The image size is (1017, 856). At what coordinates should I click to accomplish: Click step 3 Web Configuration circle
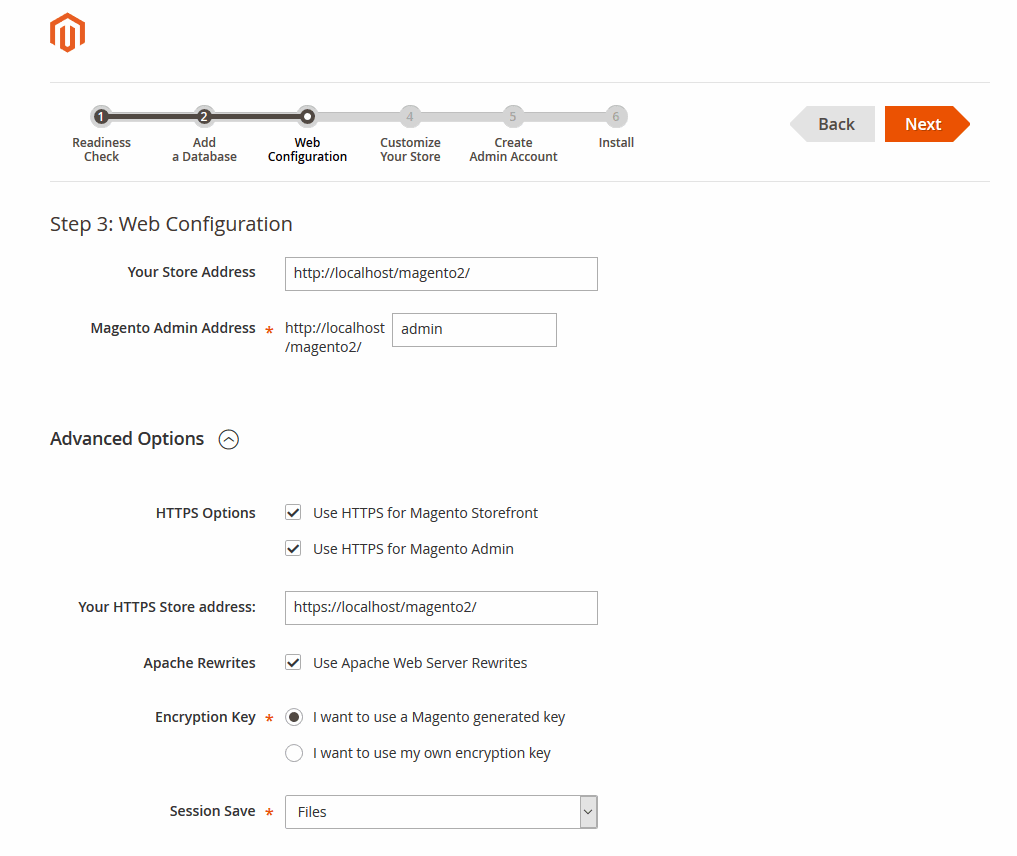307,117
